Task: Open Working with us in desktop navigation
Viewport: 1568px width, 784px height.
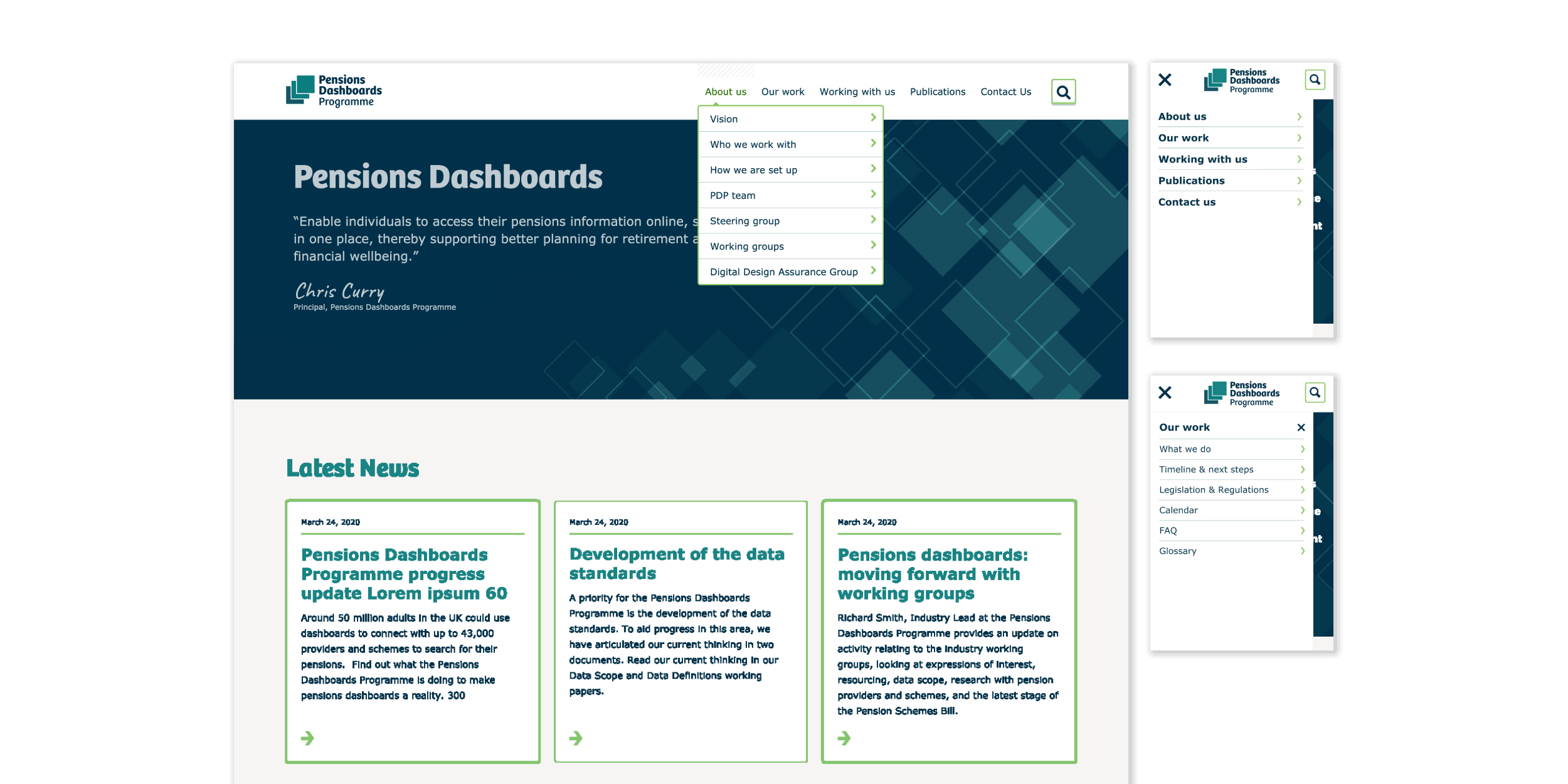Action: point(857,92)
